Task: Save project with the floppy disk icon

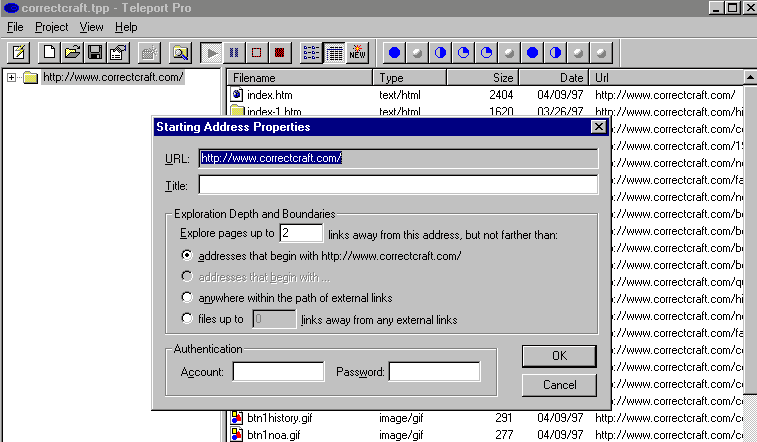Action: click(95, 53)
